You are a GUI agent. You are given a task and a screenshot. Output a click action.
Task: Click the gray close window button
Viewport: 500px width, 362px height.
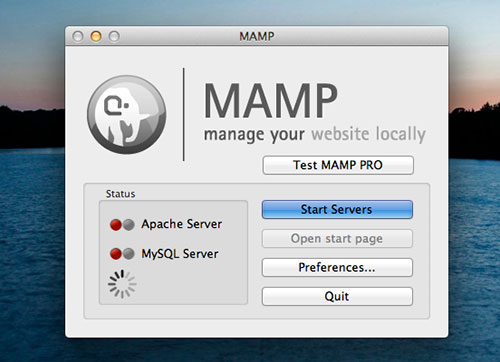point(78,36)
